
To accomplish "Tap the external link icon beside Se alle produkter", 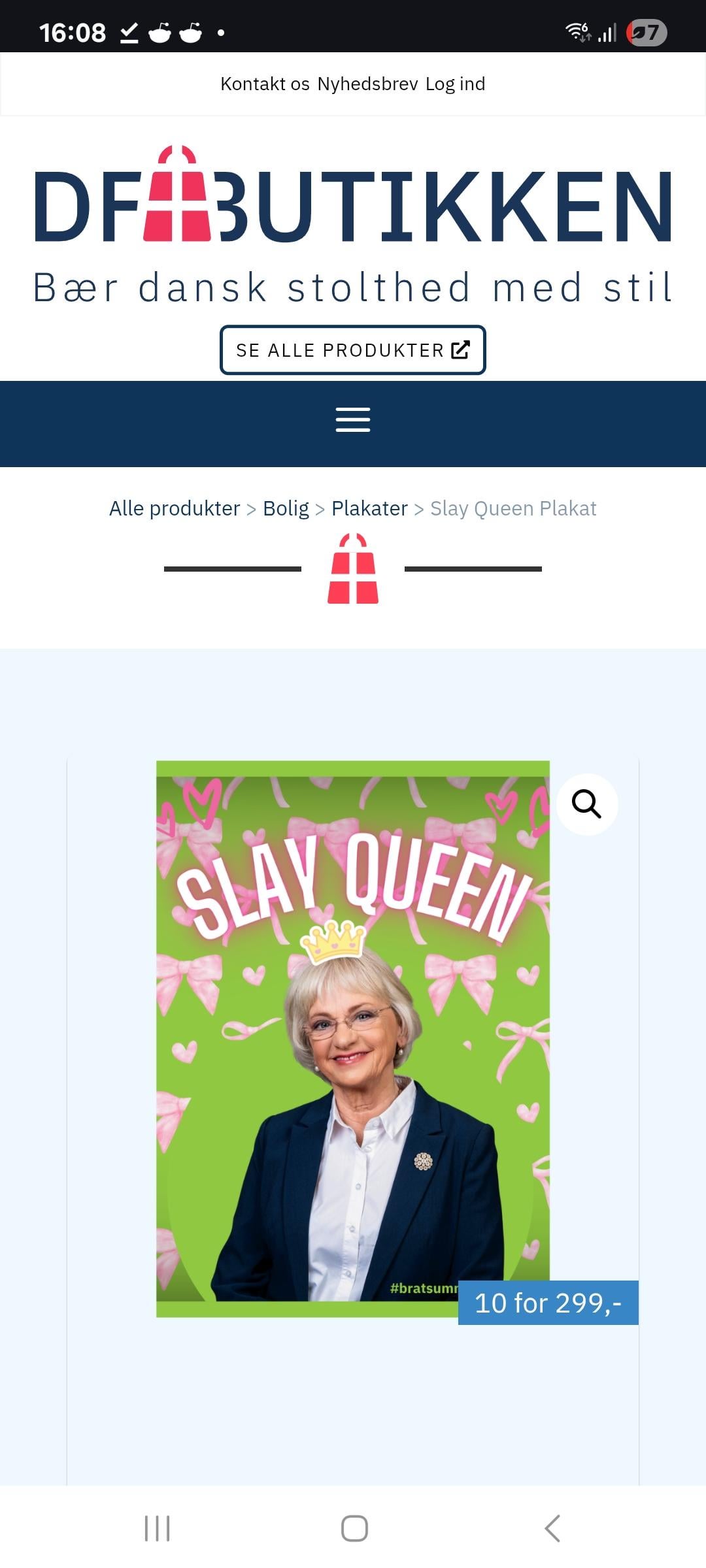I will 460,350.
